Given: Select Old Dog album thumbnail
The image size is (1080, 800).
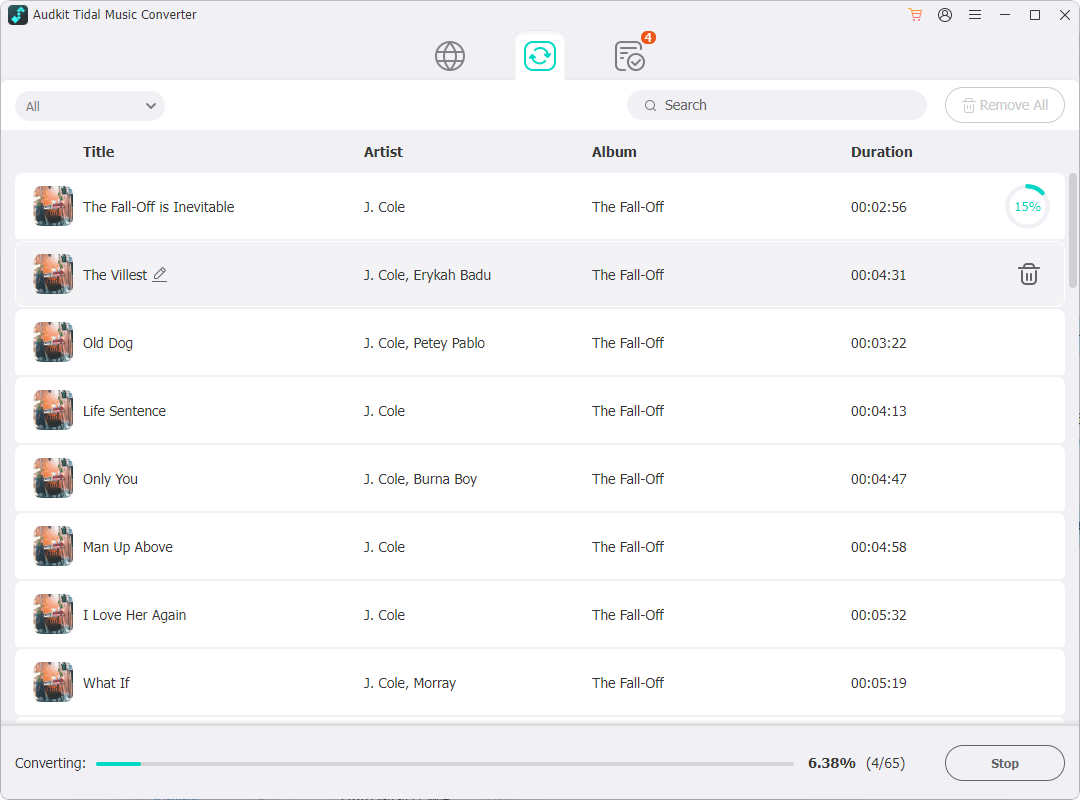Looking at the screenshot, I should (x=53, y=342).
